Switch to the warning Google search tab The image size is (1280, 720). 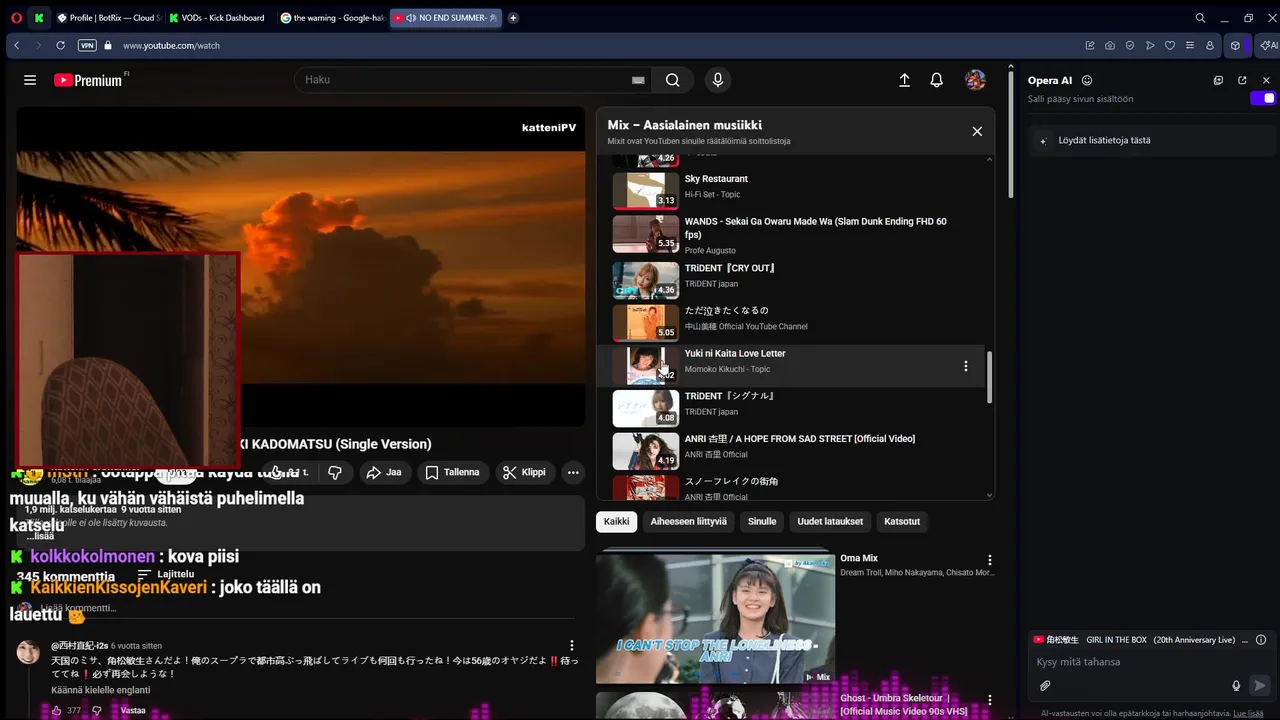[x=331, y=18]
